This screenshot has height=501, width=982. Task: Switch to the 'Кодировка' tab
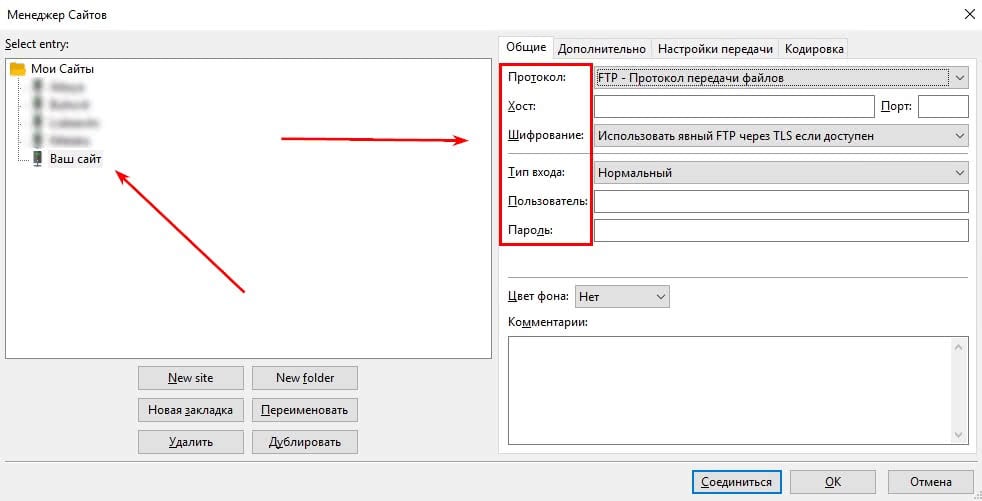point(814,49)
